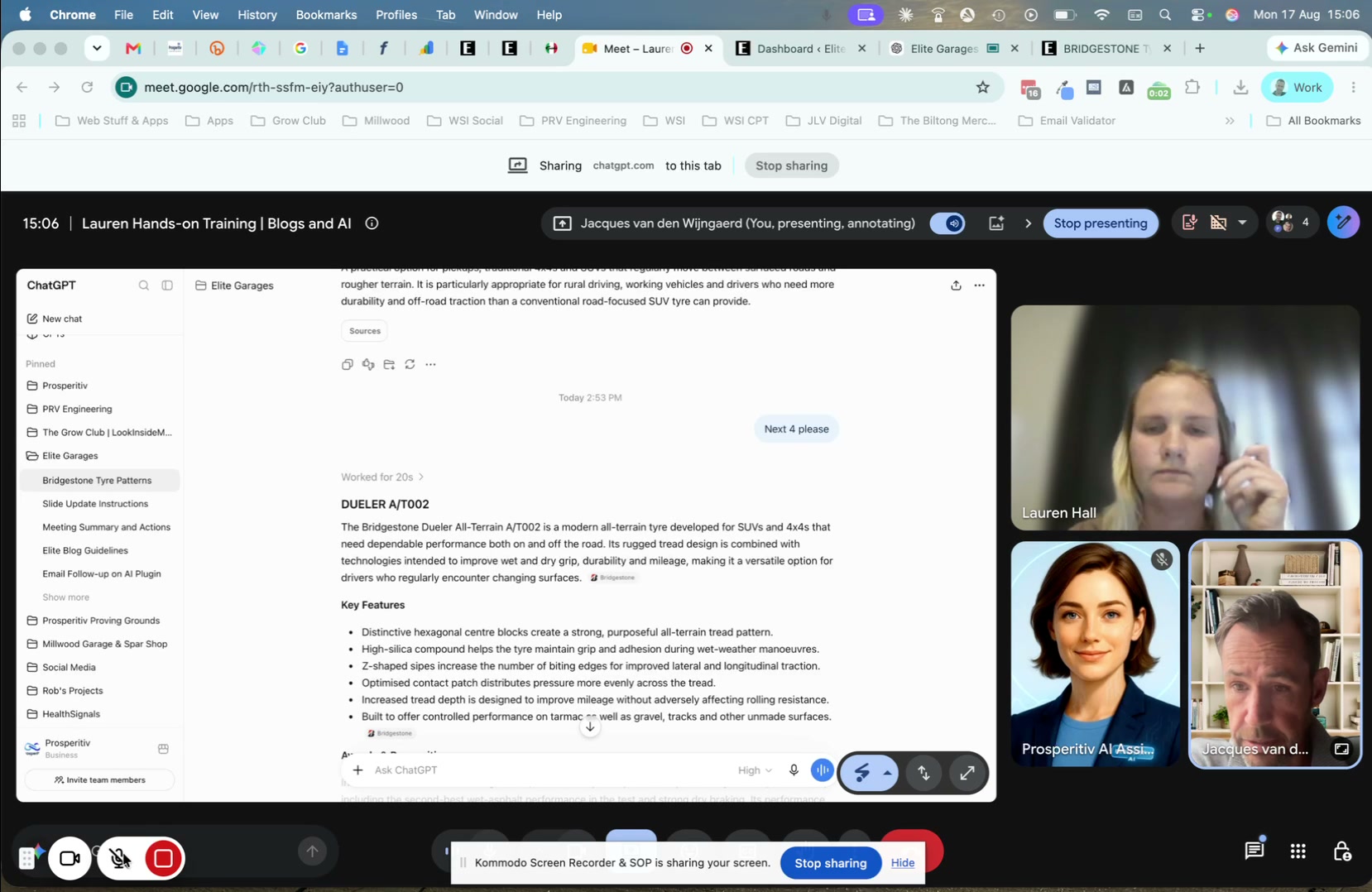Viewport: 1372px width, 892px height.
Task: Open Meet chat panel icon
Action: [1254, 851]
